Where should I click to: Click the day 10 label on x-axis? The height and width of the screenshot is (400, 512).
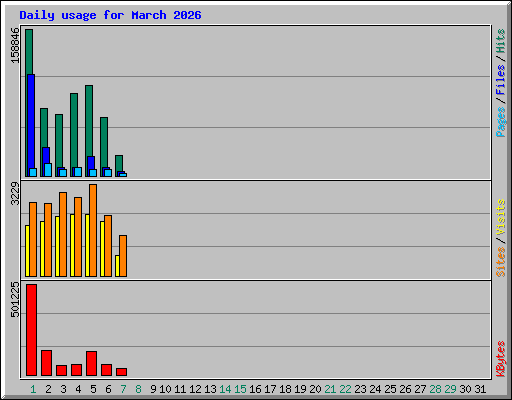tap(165, 389)
